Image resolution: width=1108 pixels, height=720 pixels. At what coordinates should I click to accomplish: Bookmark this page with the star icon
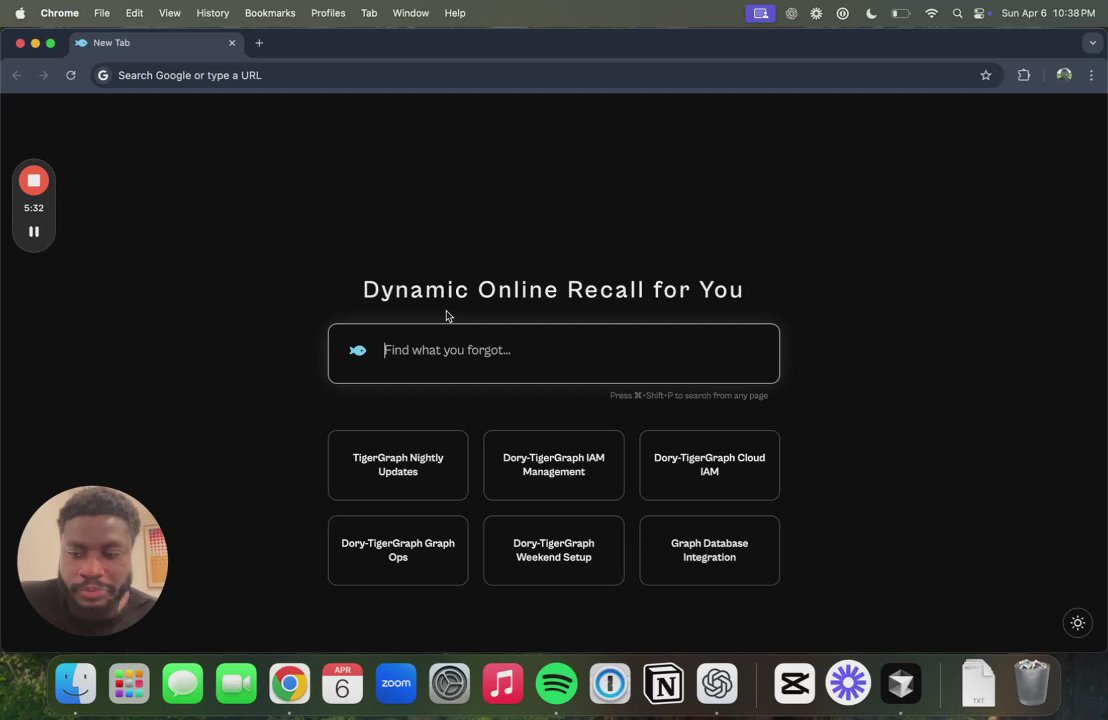click(985, 75)
